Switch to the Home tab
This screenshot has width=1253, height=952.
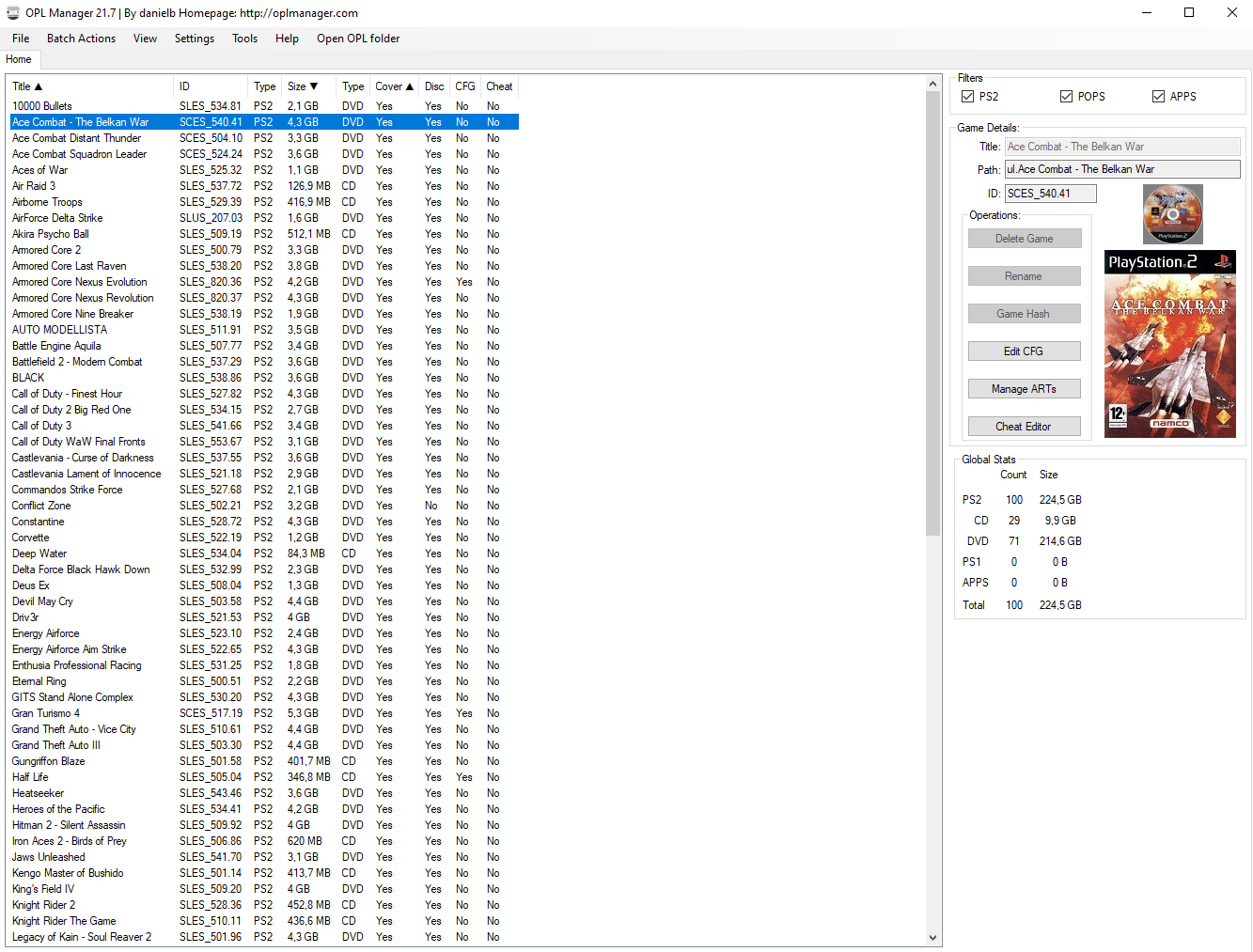click(19, 59)
